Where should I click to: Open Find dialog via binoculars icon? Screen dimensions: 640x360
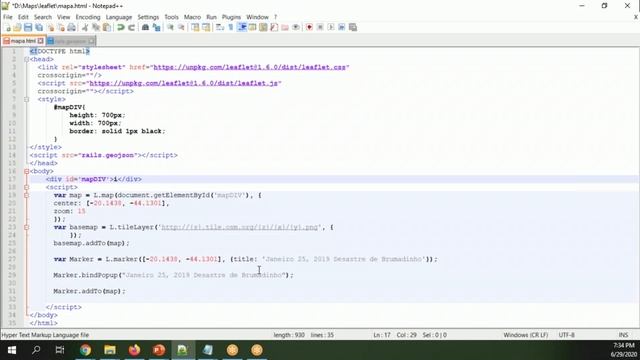click(145, 27)
